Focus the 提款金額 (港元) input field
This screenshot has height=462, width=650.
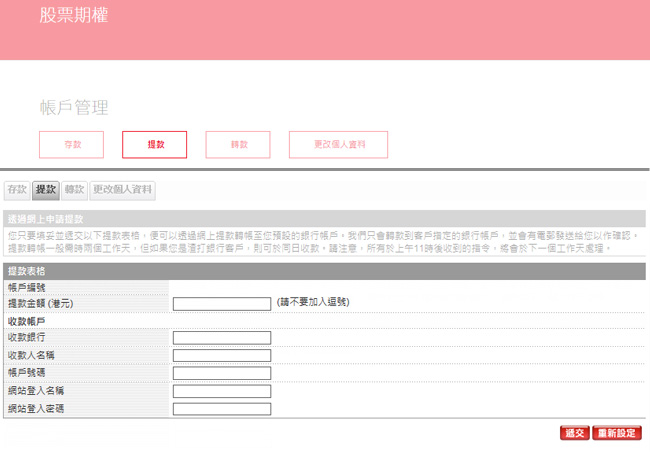click(221, 304)
